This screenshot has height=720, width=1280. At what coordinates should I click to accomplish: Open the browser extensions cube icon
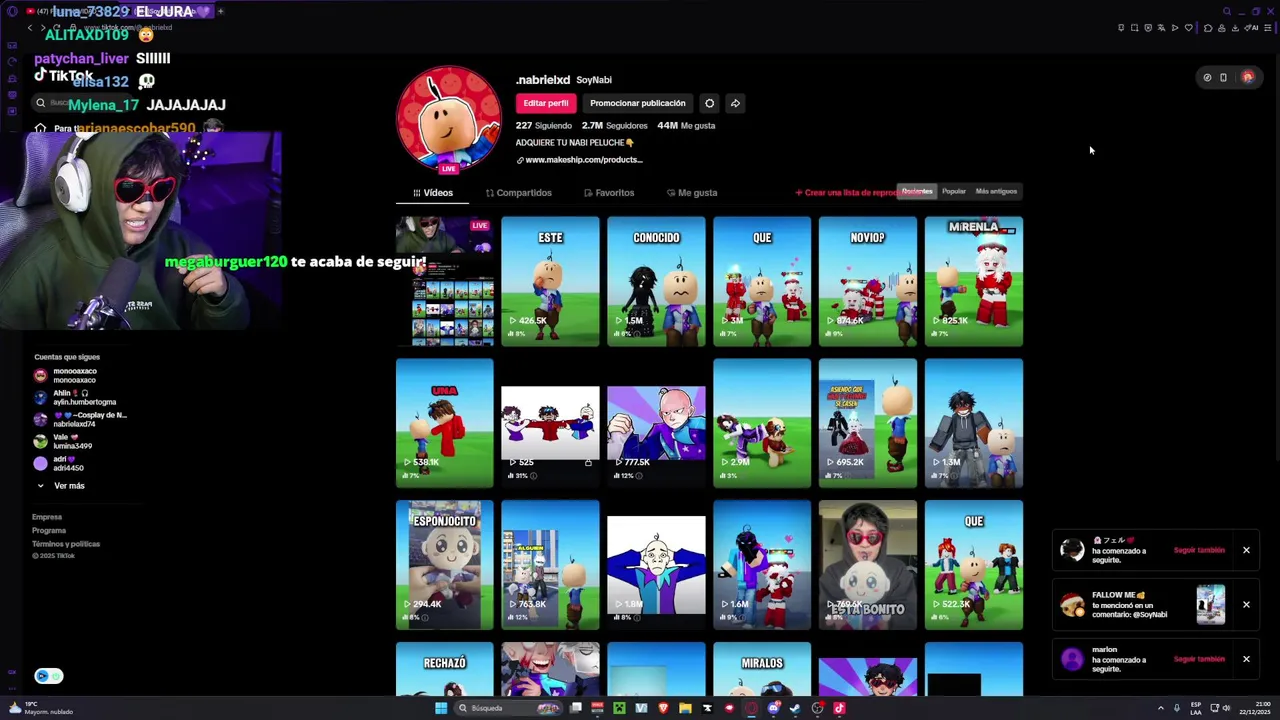pos(1208,28)
